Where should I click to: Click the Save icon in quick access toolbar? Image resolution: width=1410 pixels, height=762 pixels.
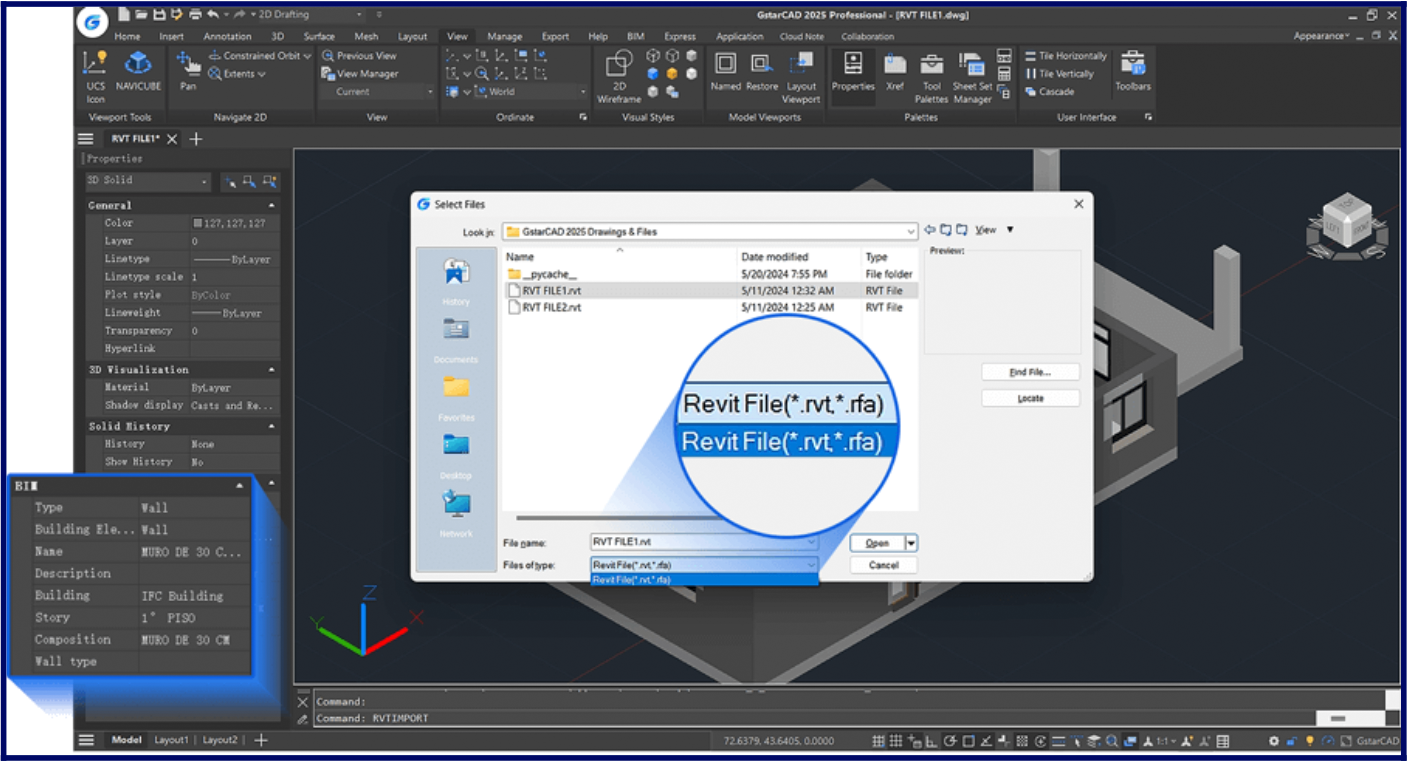point(158,14)
